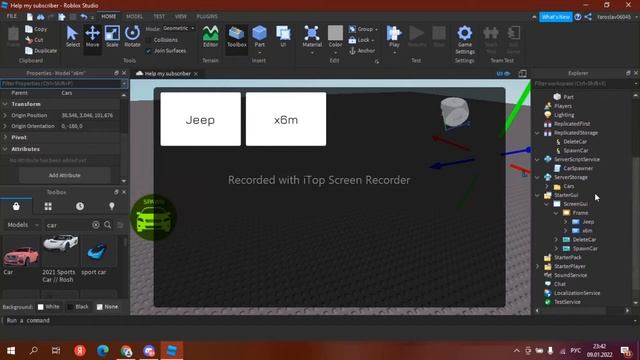Click the Jeep GUI button

tap(200, 119)
